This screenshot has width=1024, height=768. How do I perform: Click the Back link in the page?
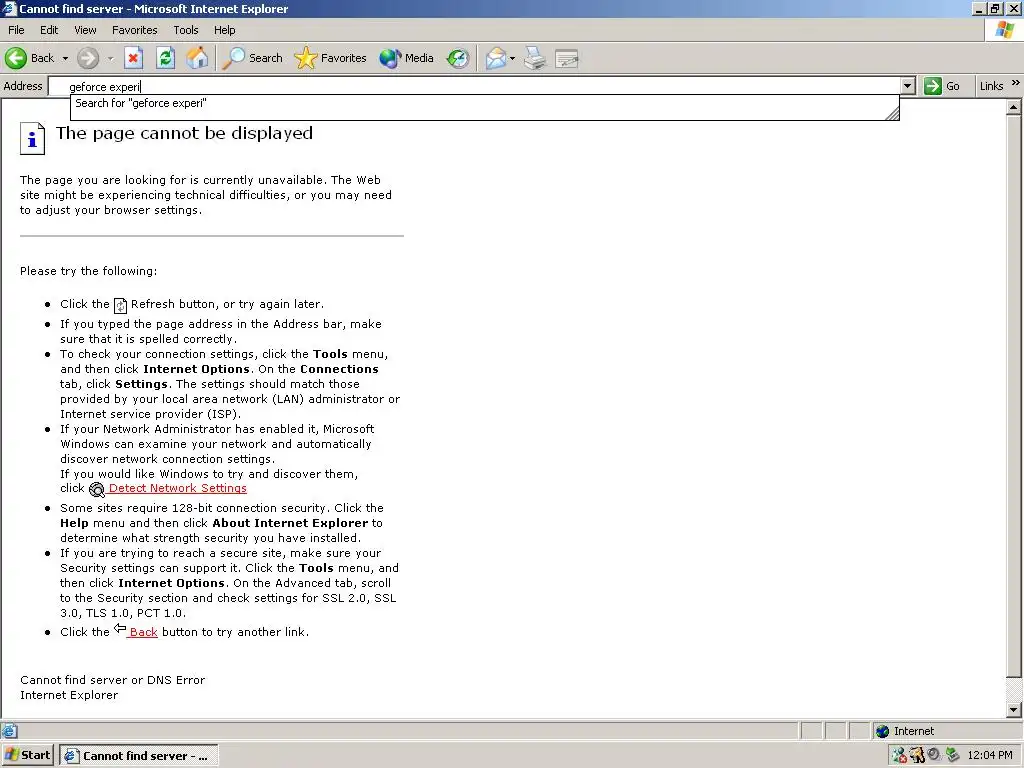(143, 632)
